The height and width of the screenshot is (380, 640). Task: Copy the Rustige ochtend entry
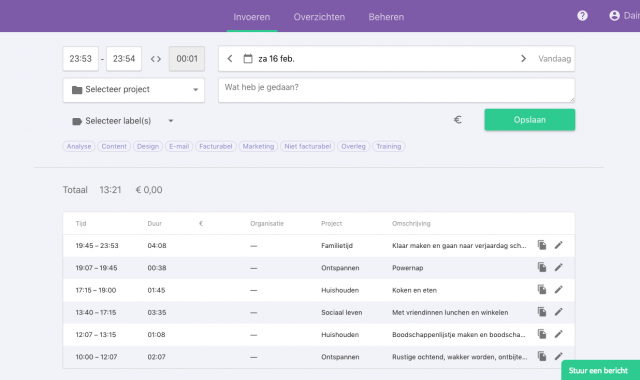(542, 356)
